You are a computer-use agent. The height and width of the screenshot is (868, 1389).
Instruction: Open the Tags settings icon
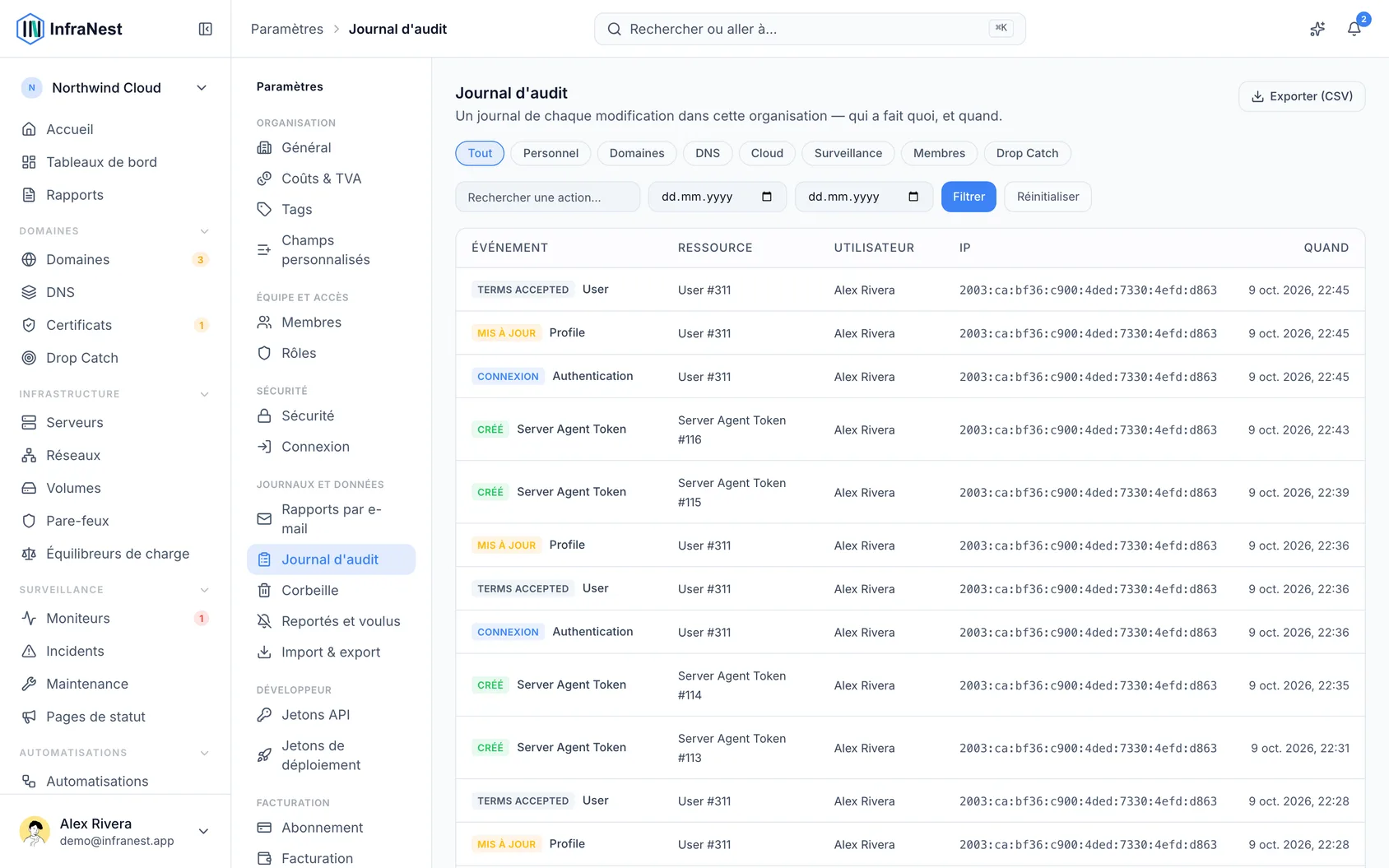coord(264,209)
